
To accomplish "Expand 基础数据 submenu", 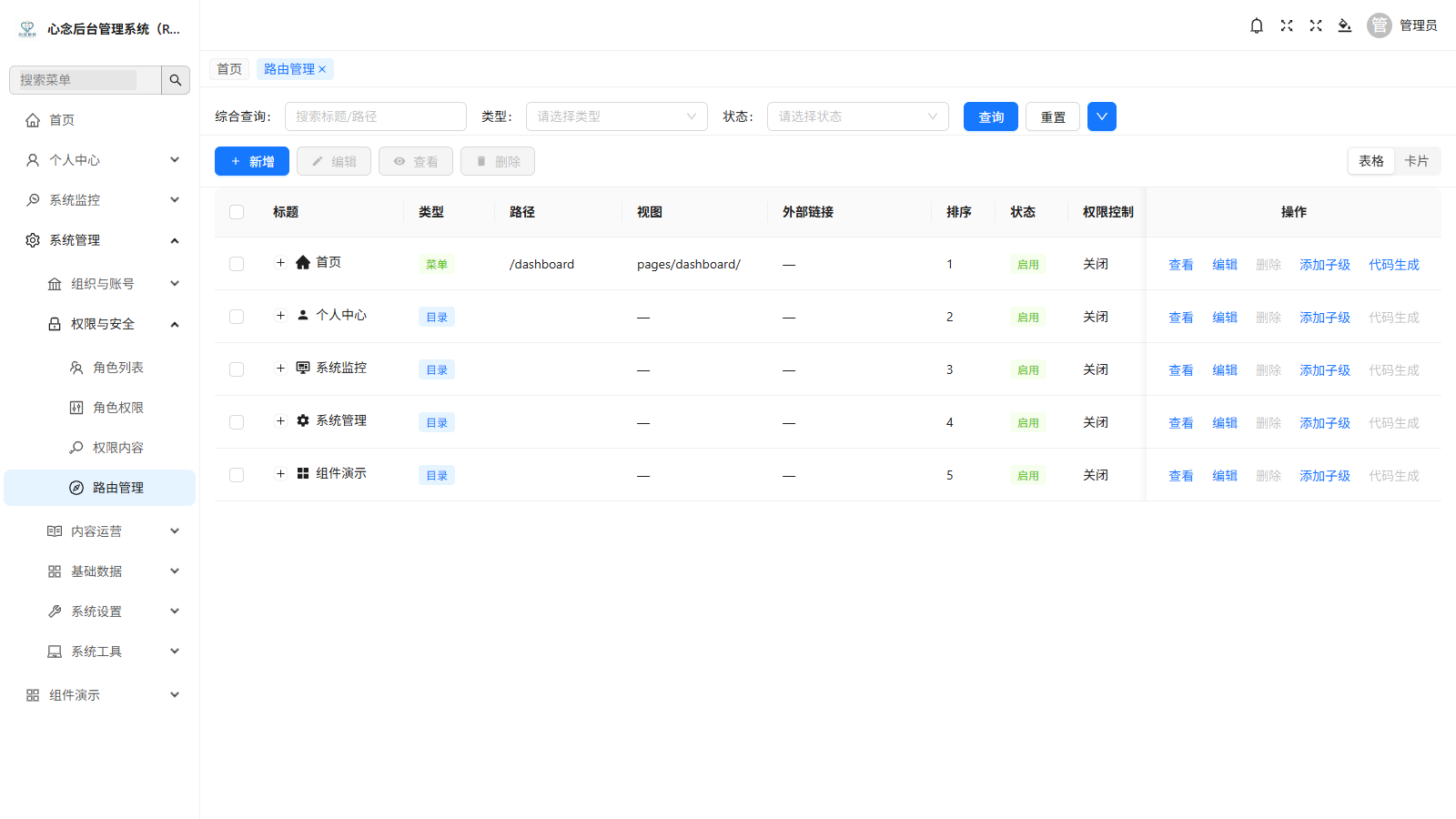I will [x=100, y=571].
